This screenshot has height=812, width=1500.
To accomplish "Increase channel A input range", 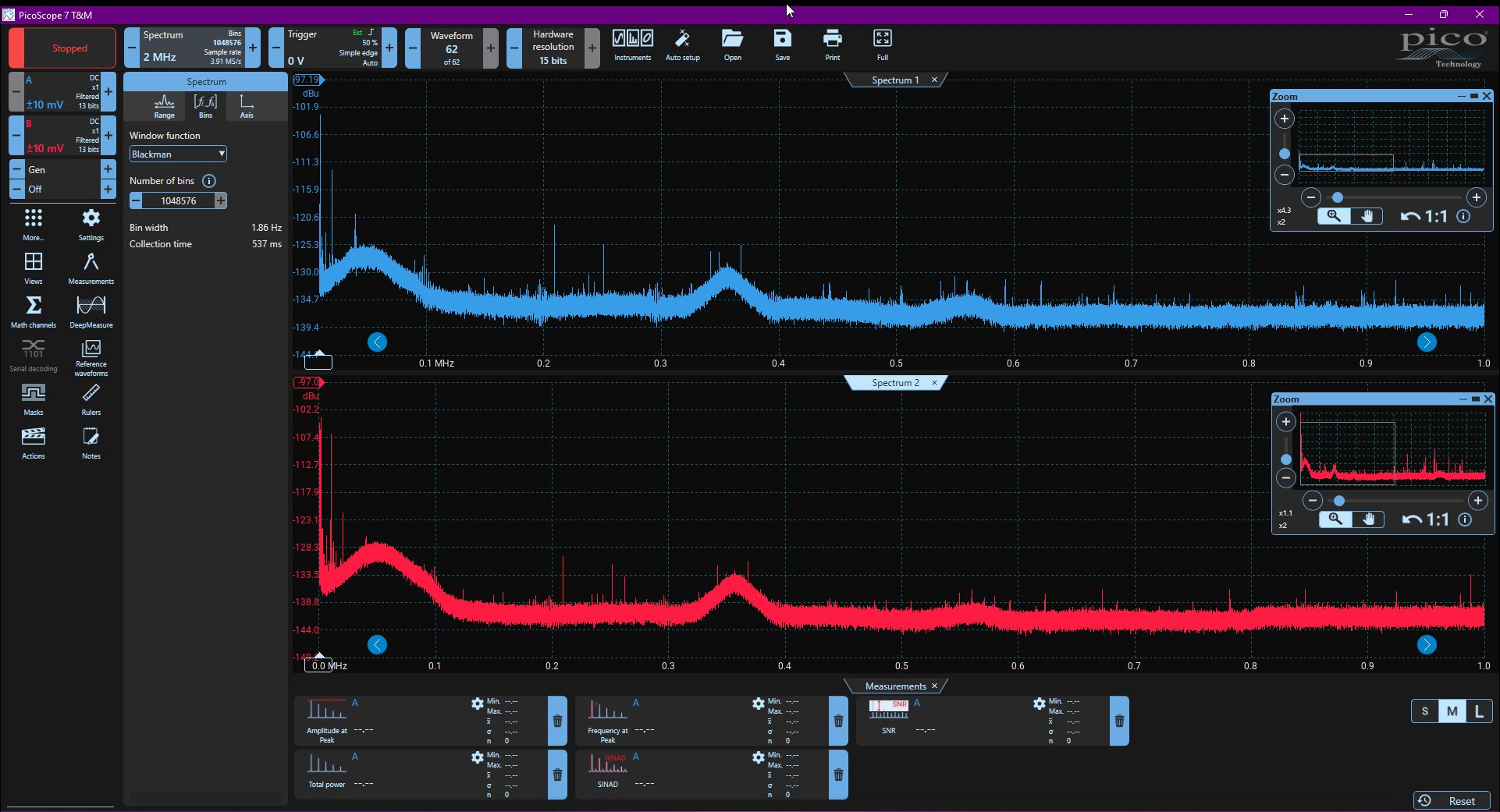I will [x=108, y=91].
